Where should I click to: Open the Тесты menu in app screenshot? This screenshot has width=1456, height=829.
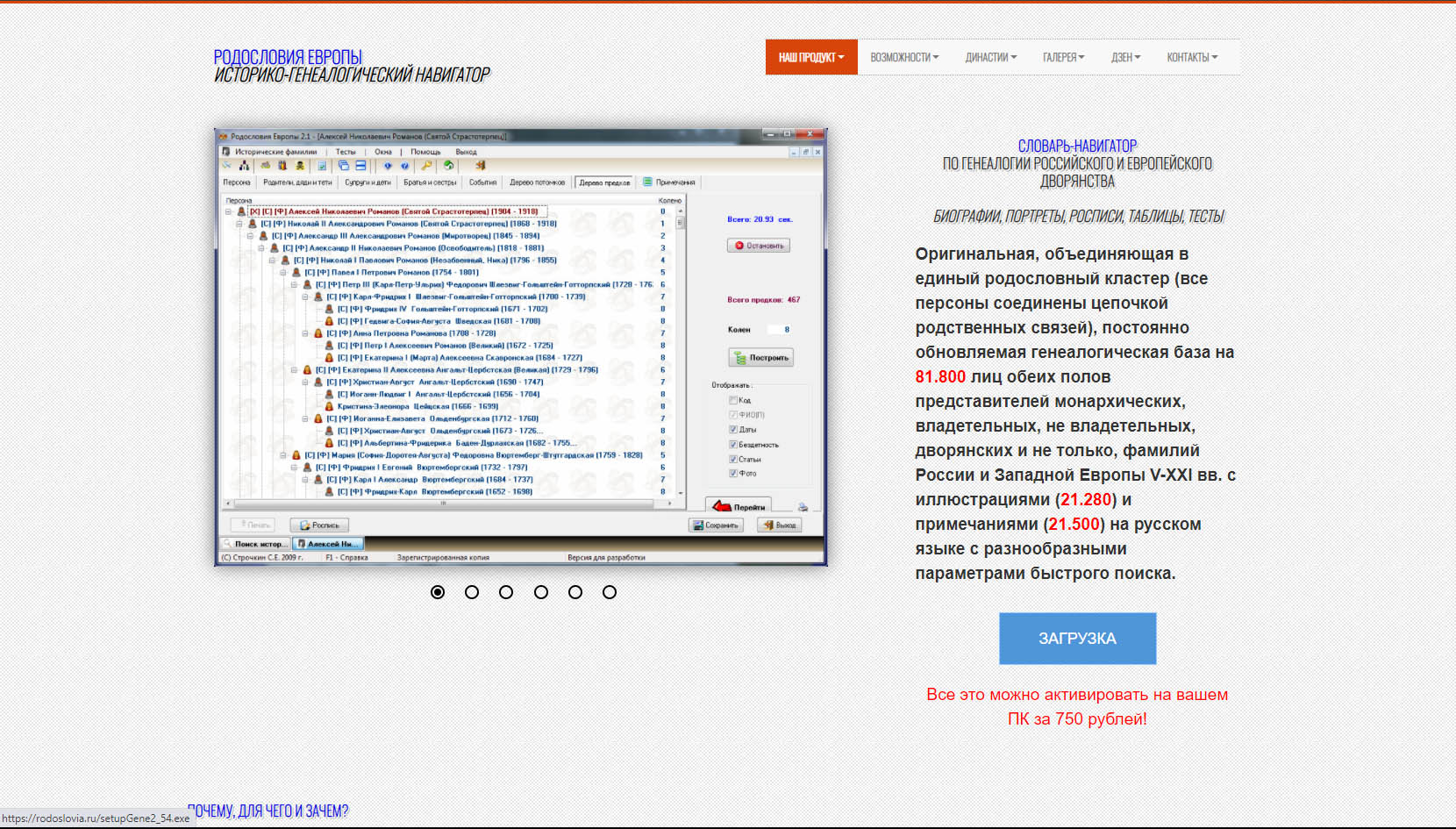click(346, 152)
